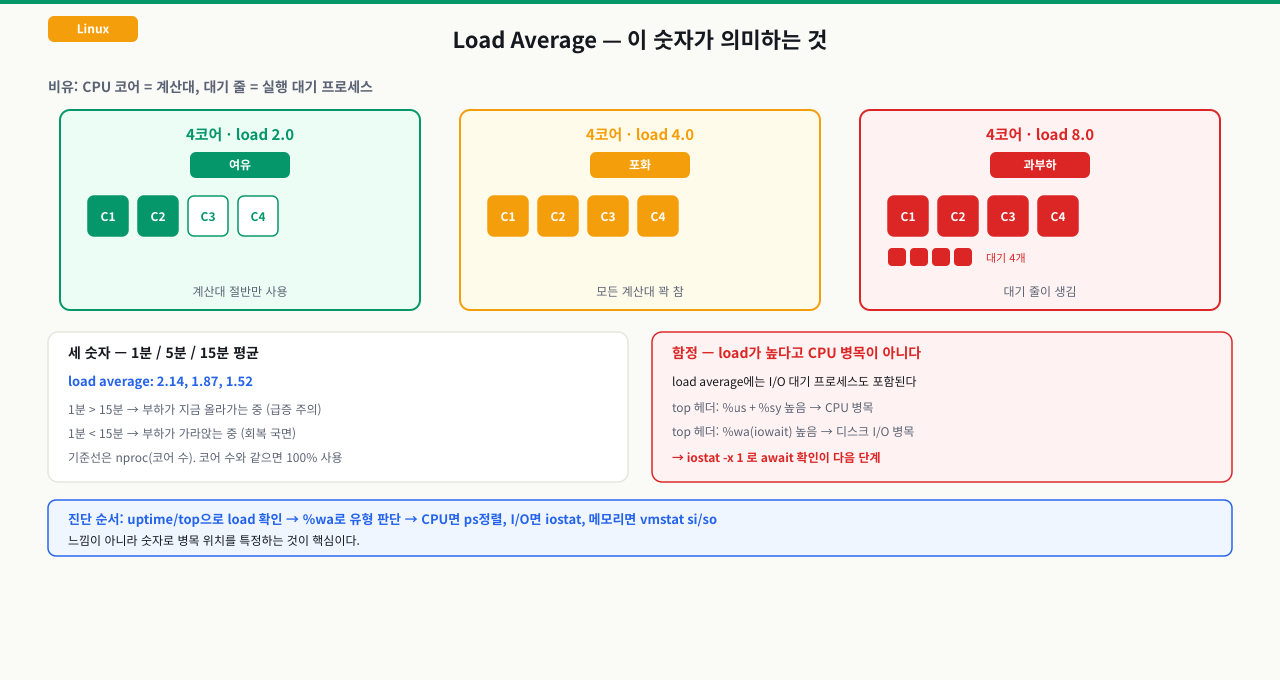
Task: Click heading 4코어 · load 4.0
Action: 640,135
